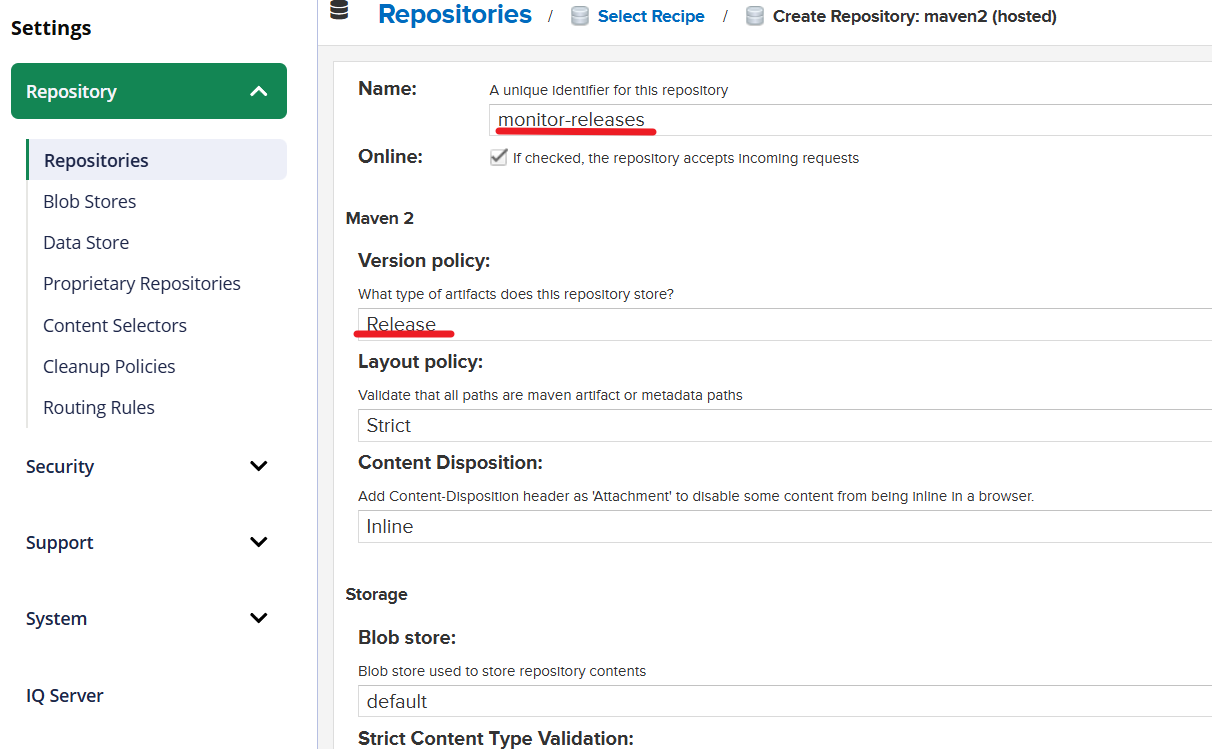This screenshot has height=749, width=1212.
Task: Click the database icon beside Create Repository
Action: (755, 16)
